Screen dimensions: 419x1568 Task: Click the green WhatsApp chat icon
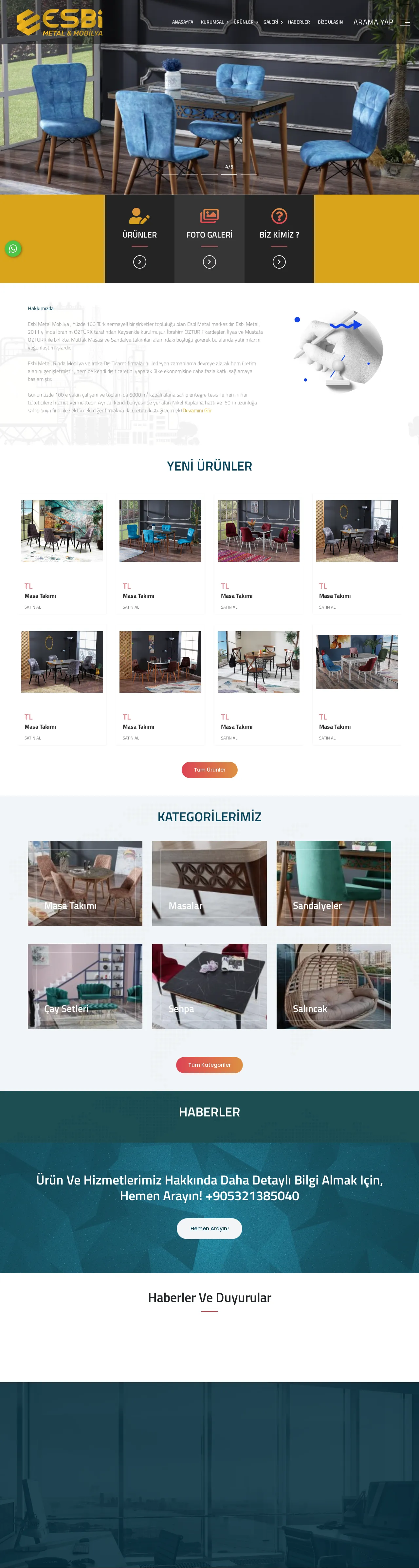(13, 248)
